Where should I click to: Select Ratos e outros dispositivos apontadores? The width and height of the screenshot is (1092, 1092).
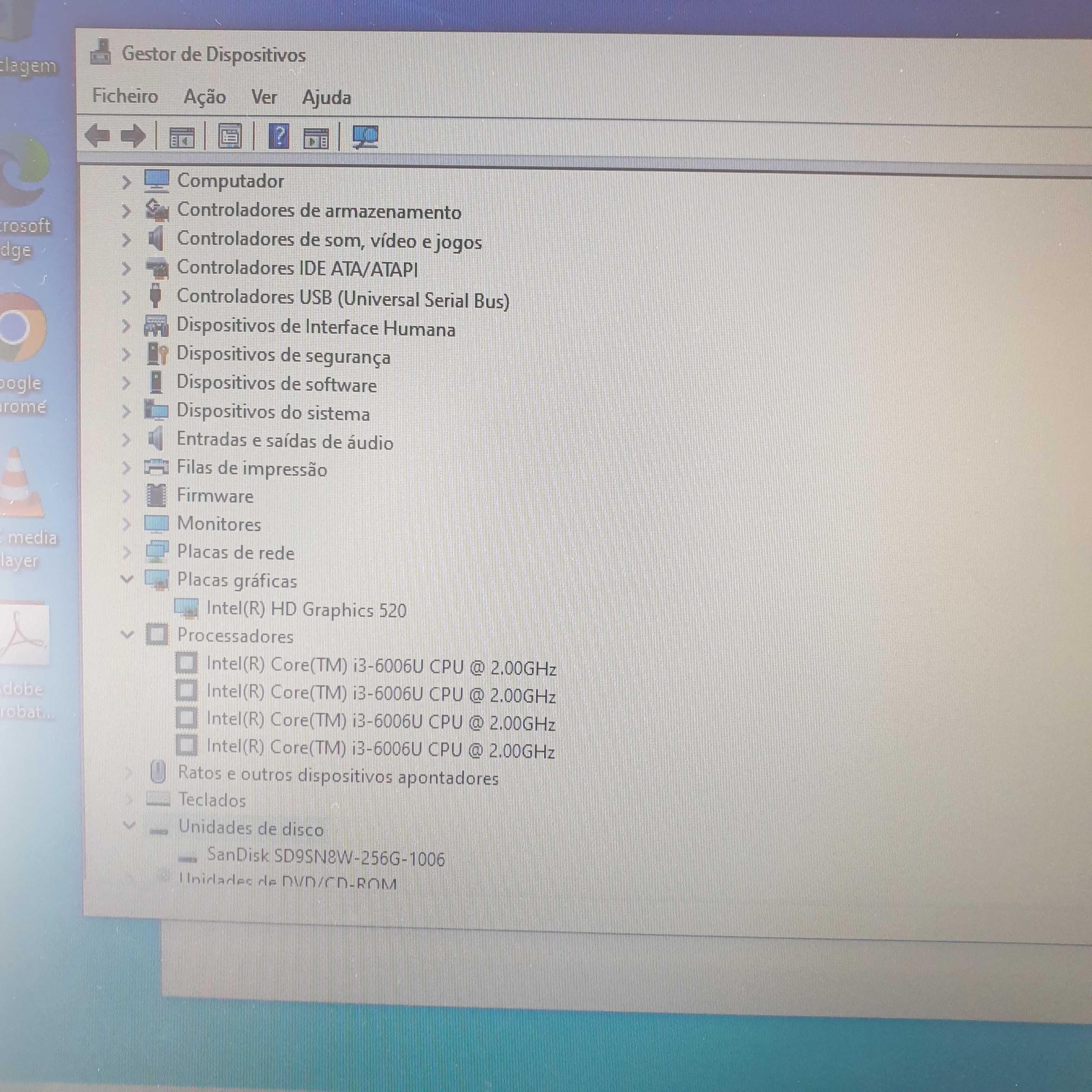[338, 775]
